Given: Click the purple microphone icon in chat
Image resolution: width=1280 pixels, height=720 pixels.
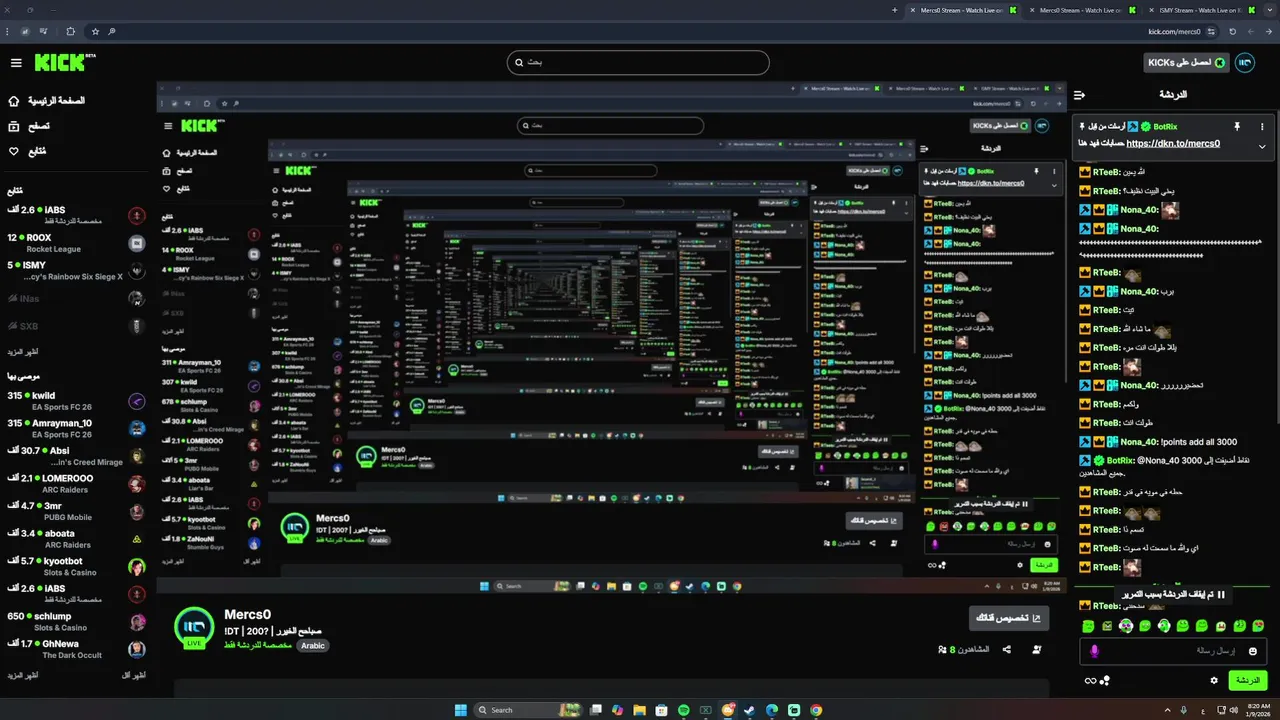Looking at the screenshot, I should (x=1094, y=651).
